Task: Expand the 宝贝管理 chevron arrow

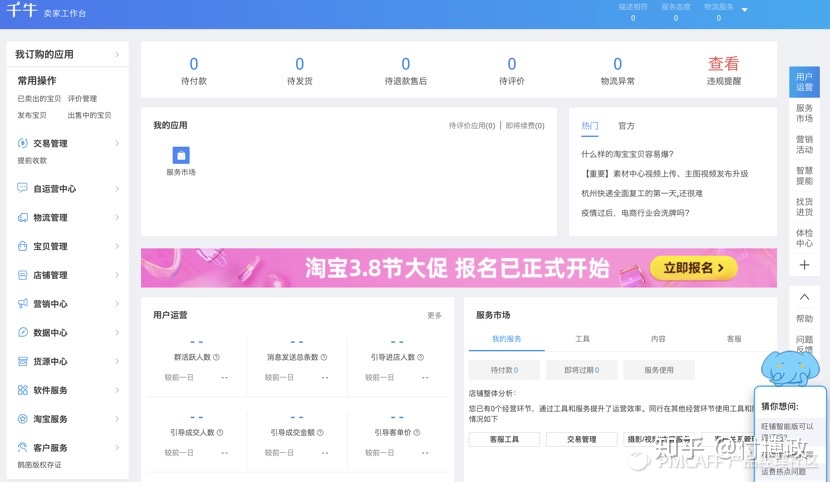Action: pyautogui.click(x=117, y=246)
